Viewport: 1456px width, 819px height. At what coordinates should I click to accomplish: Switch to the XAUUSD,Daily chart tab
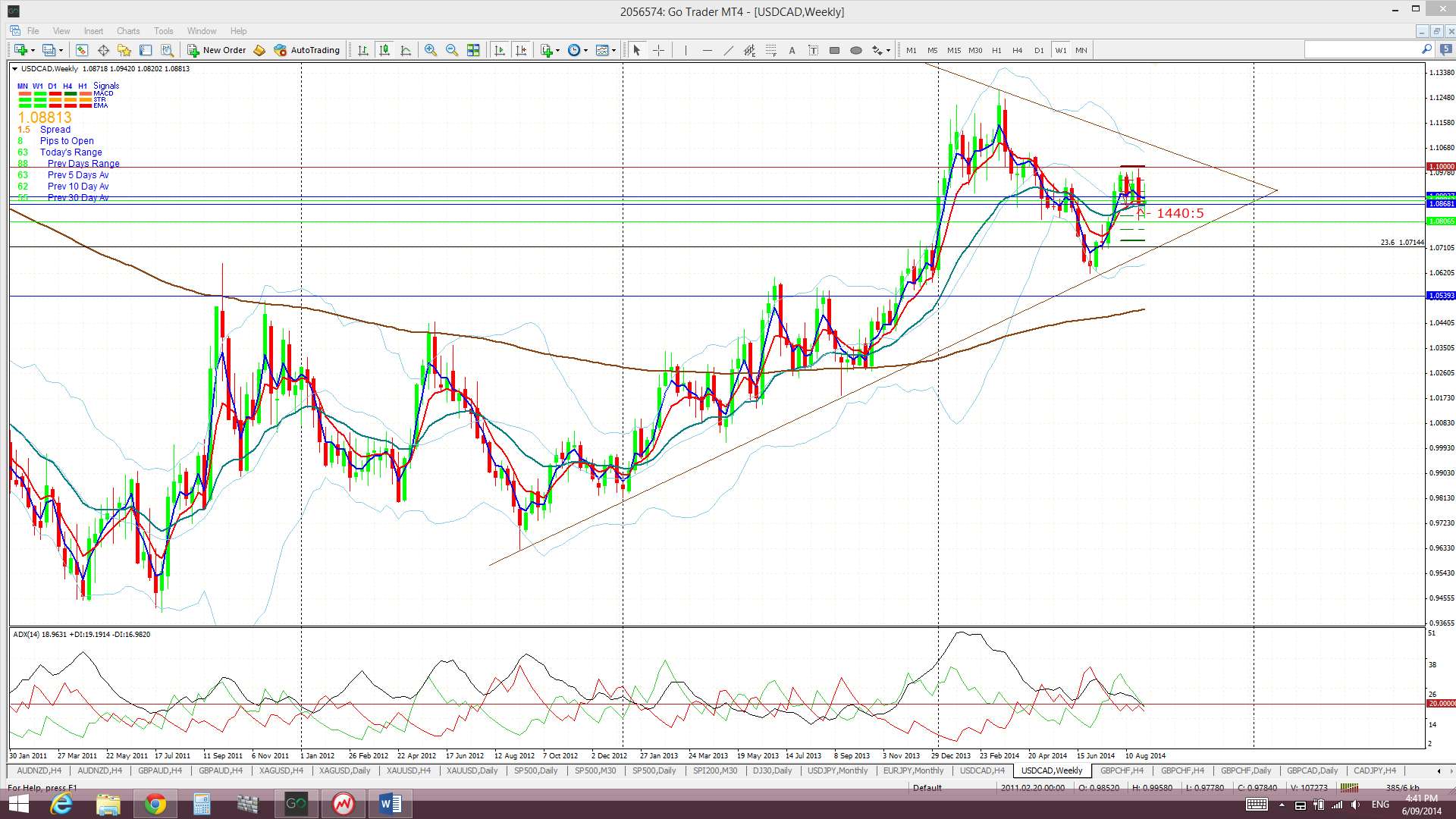[x=472, y=770]
